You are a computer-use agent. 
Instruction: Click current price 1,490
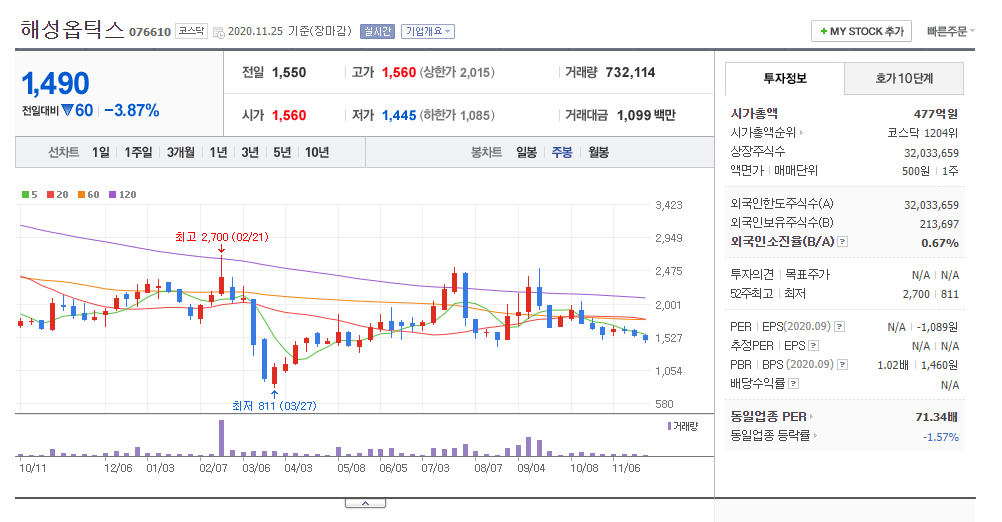pos(56,84)
